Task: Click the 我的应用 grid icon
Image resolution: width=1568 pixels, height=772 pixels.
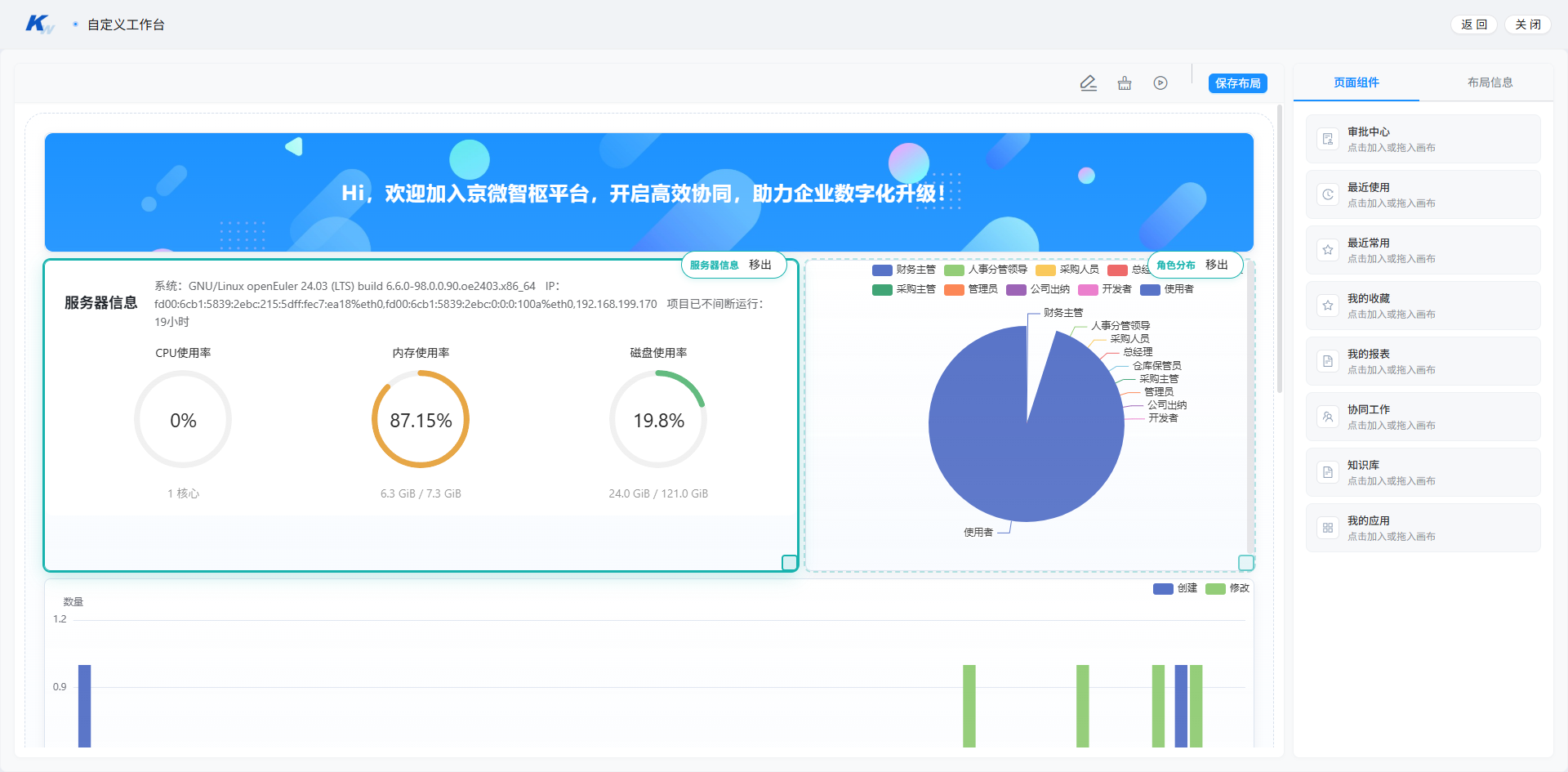Action: pyautogui.click(x=1328, y=528)
